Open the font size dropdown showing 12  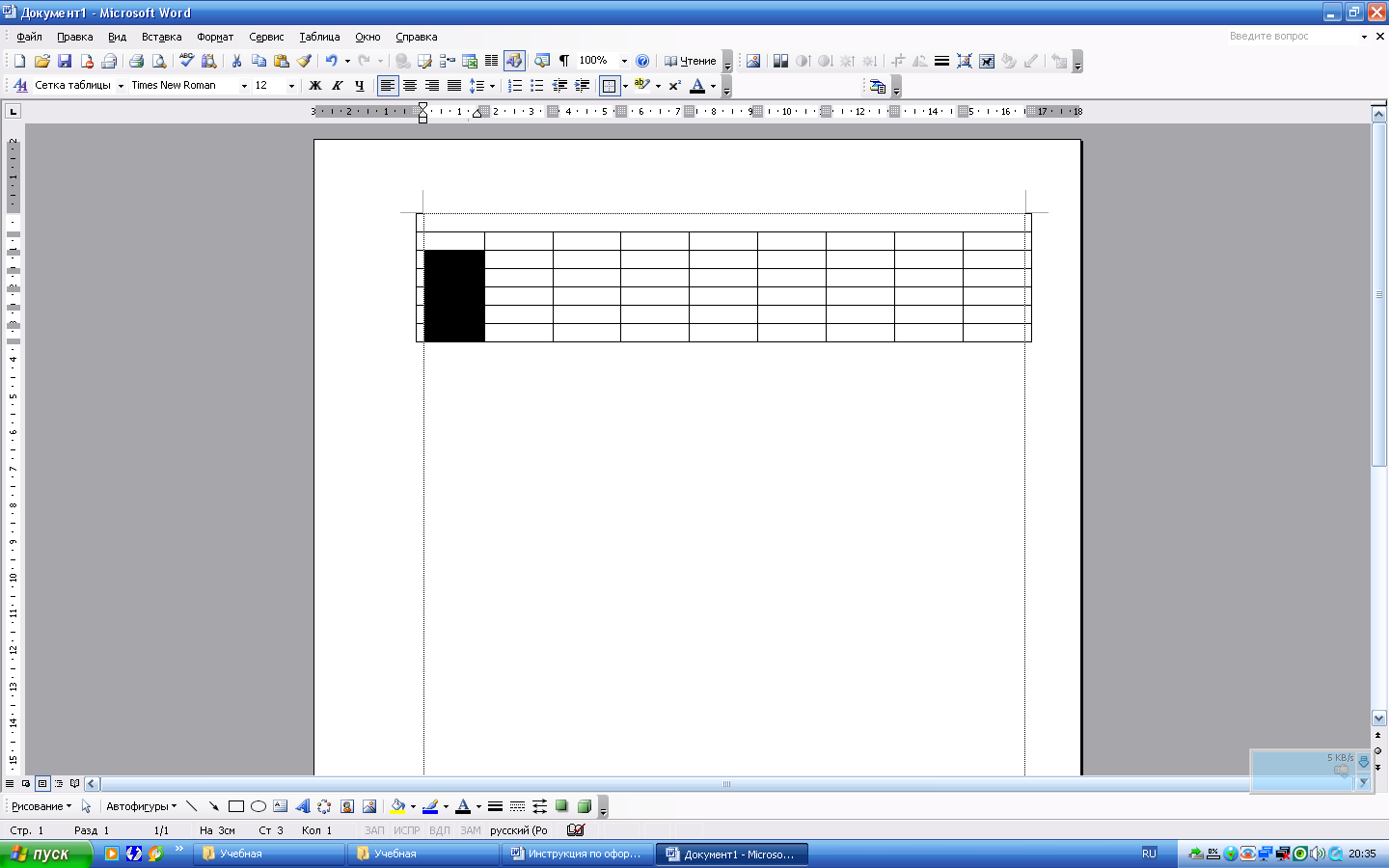[x=291, y=86]
